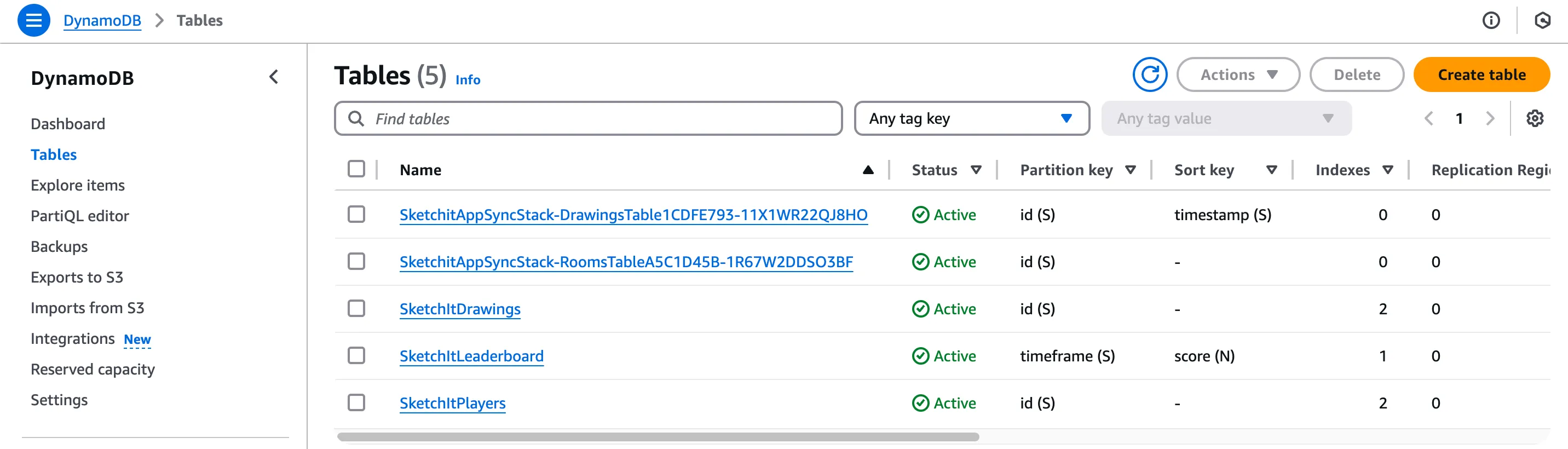
Task: Click the horizontal table scrollbar
Action: [658, 437]
